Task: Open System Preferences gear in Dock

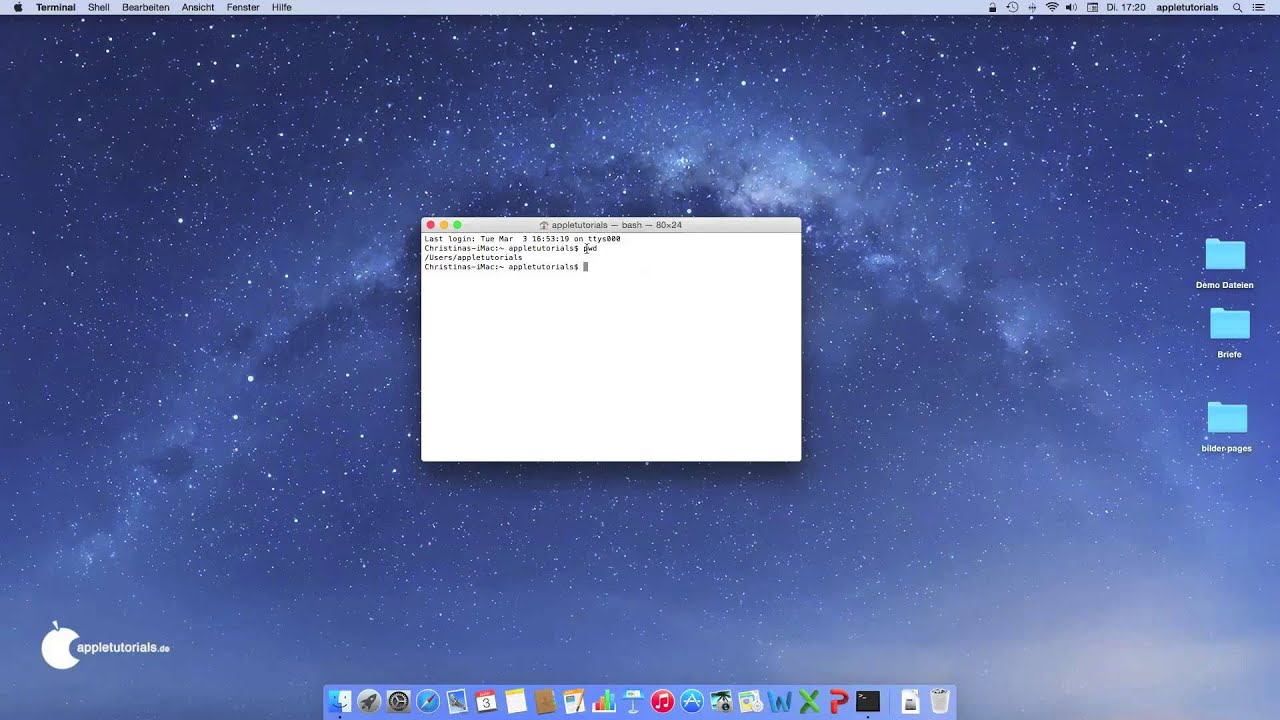Action: pyautogui.click(x=399, y=702)
